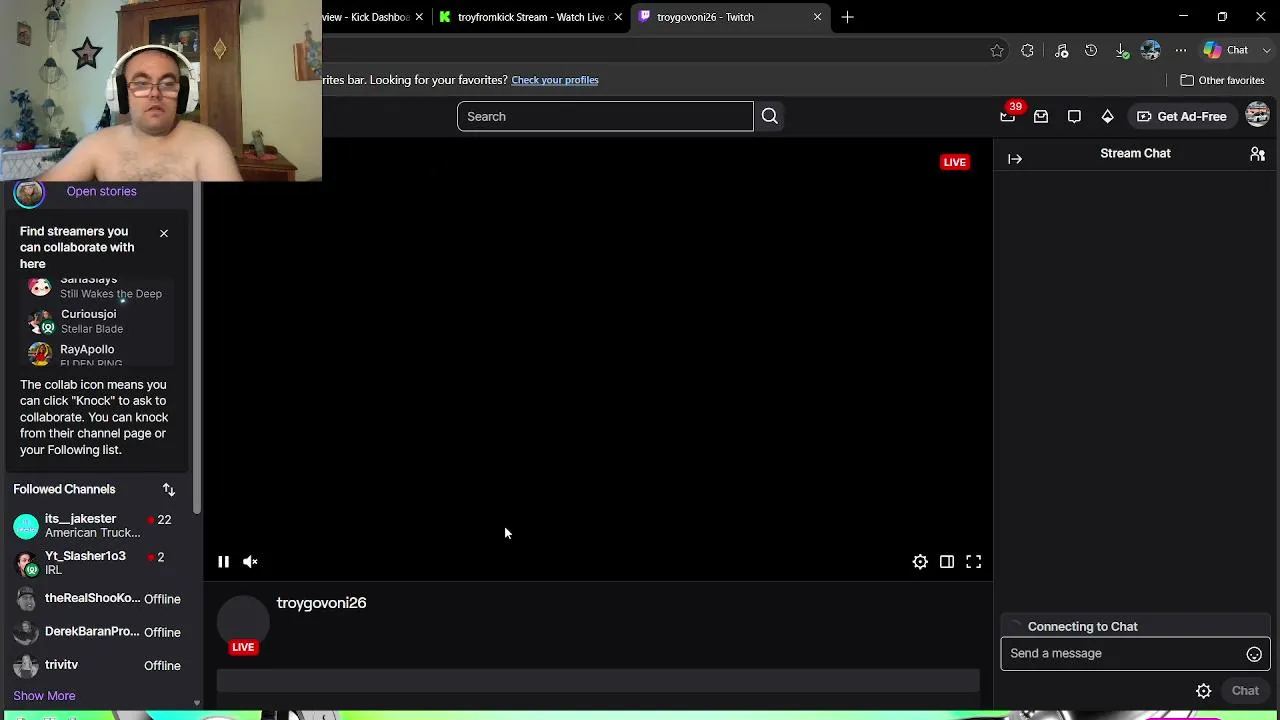
Task: Toggle theatre mode in the player
Action: pyautogui.click(x=947, y=562)
